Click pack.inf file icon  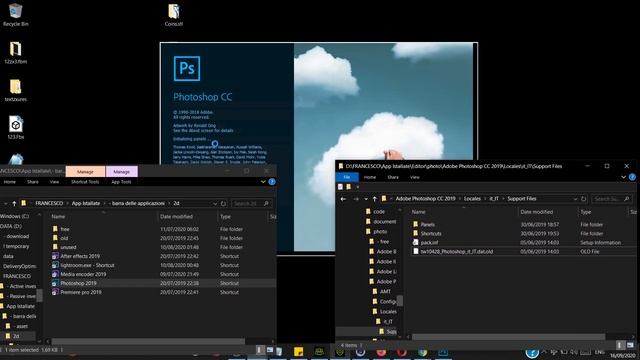[416, 242]
